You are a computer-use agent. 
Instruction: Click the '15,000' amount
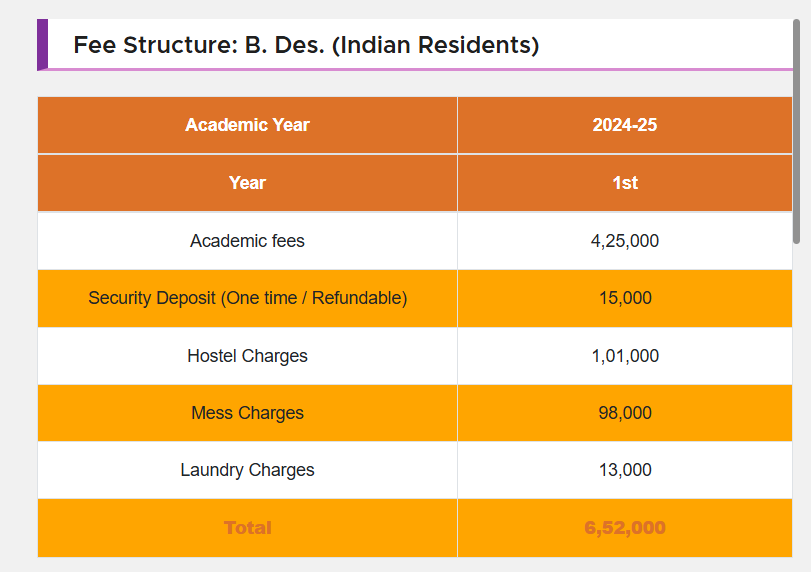pyautogui.click(x=625, y=298)
